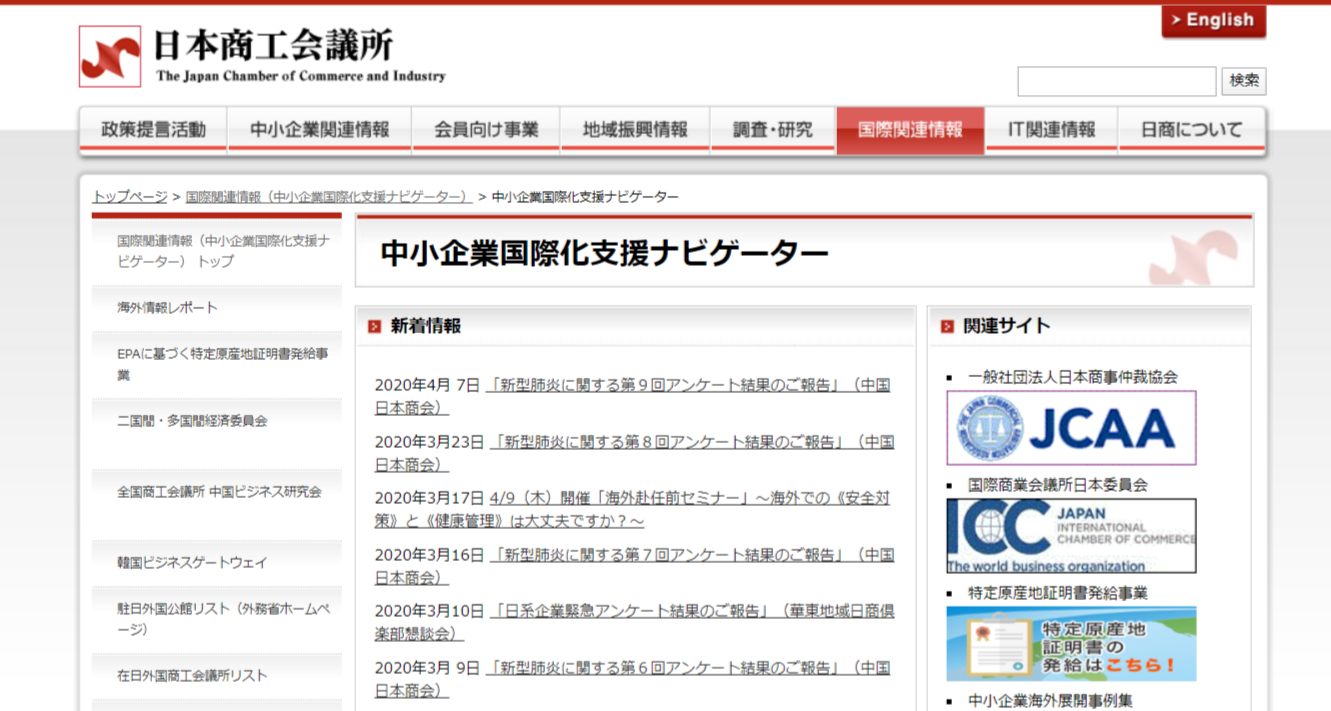Open 海外情報レポート in the sidebar

[x=167, y=308]
